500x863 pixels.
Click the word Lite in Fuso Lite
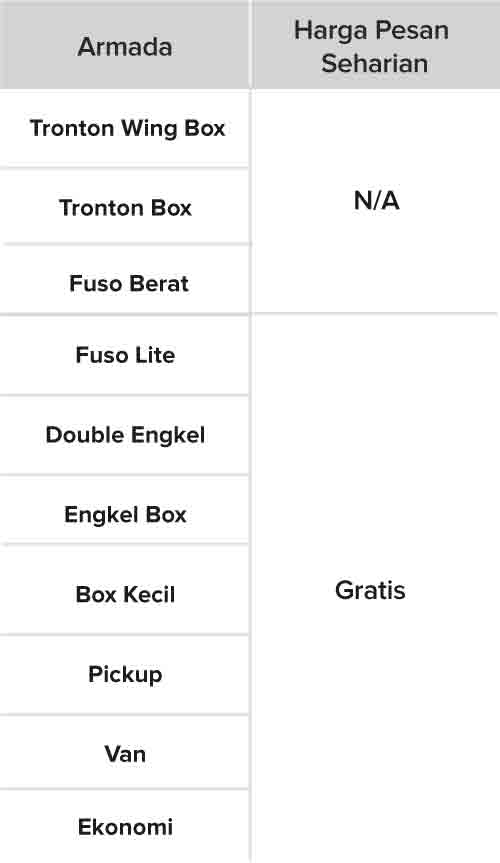point(155,355)
